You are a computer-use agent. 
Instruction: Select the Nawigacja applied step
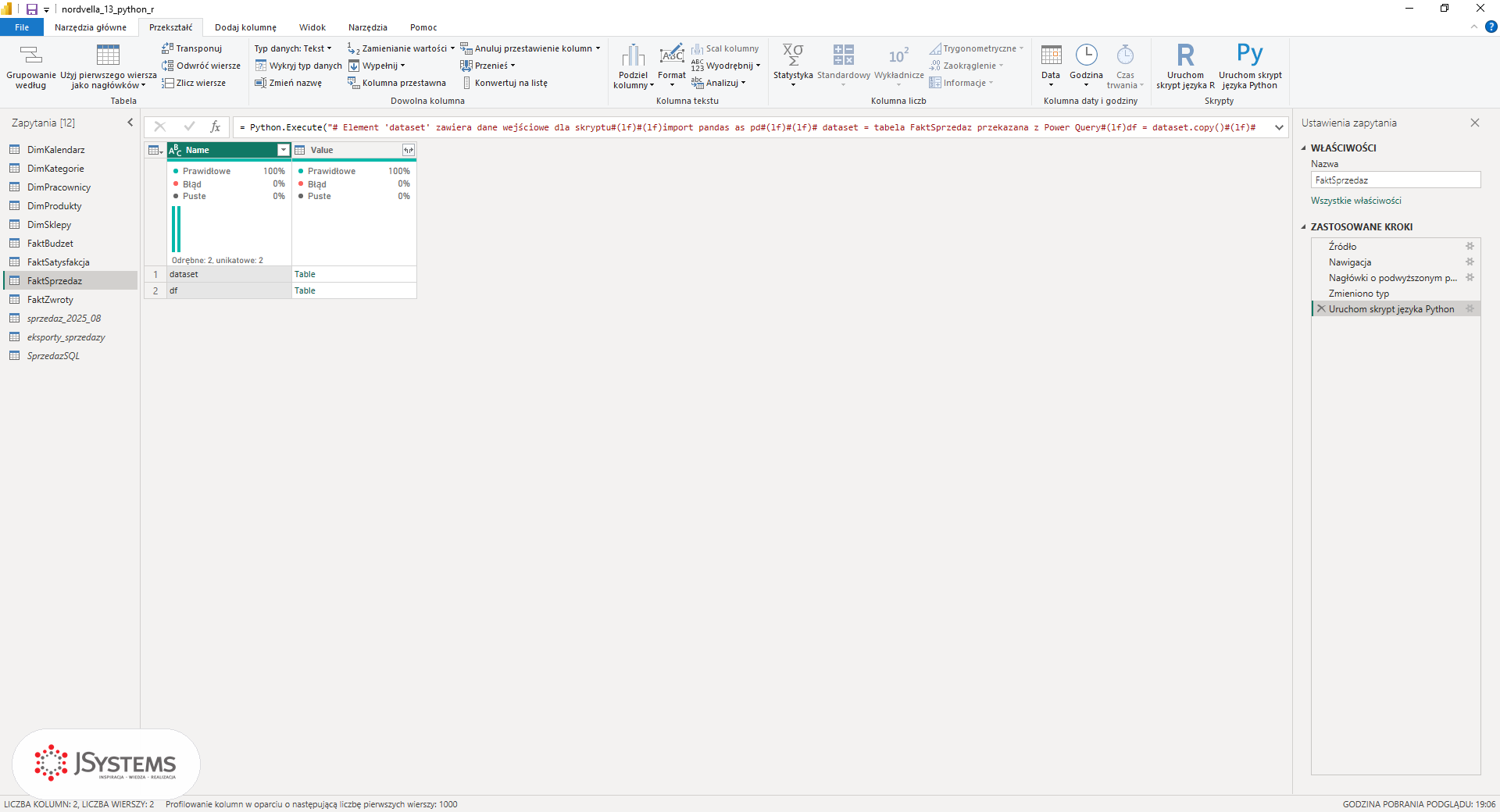tap(1395, 262)
